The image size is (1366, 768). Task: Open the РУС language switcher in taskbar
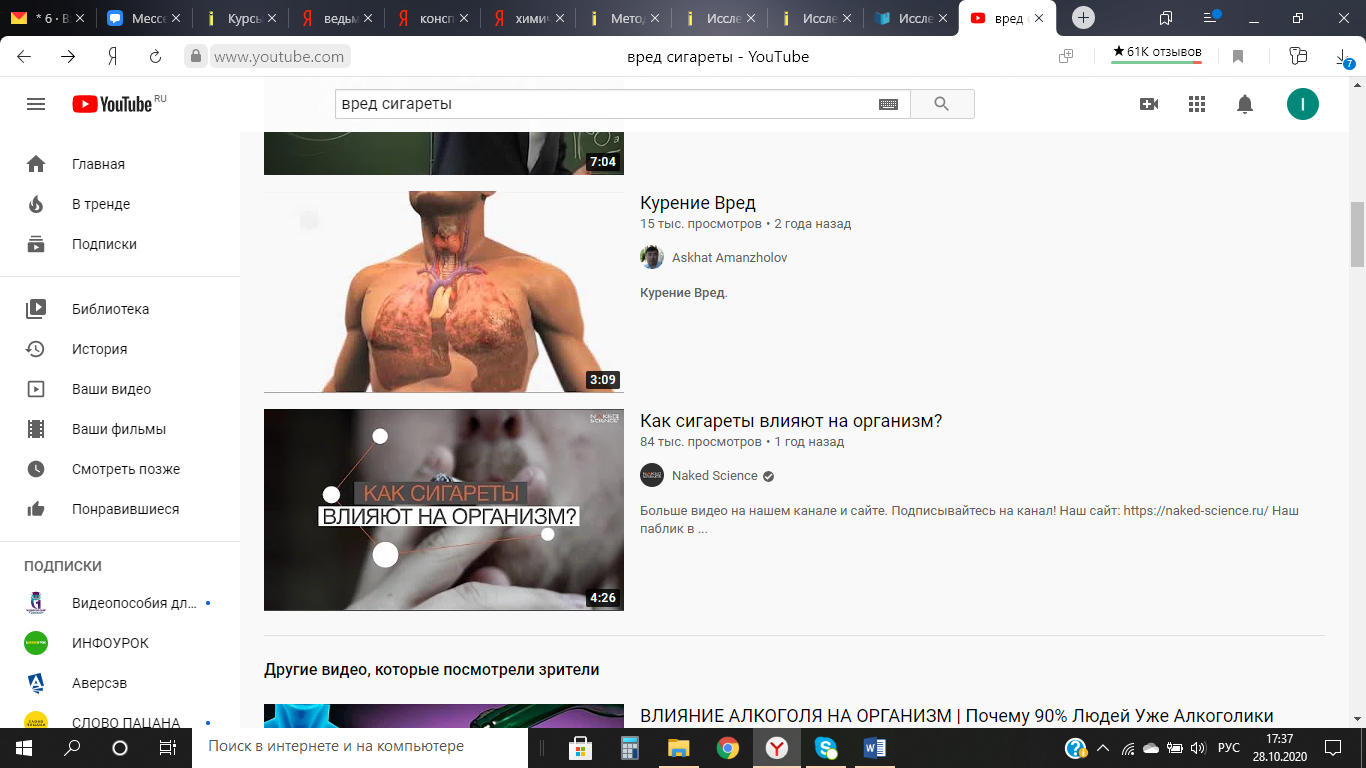(1228, 748)
